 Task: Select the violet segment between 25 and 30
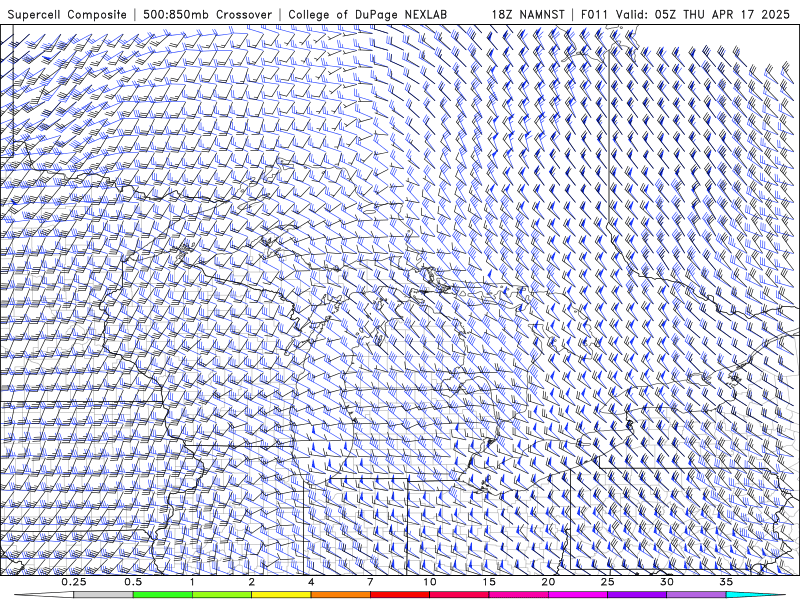(x=637, y=595)
